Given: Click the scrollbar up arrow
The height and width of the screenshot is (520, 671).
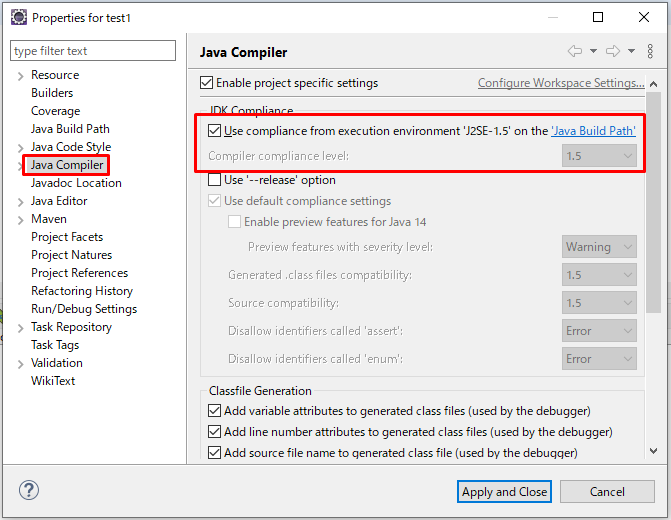Looking at the screenshot, I should pyautogui.click(x=653, y=84).
